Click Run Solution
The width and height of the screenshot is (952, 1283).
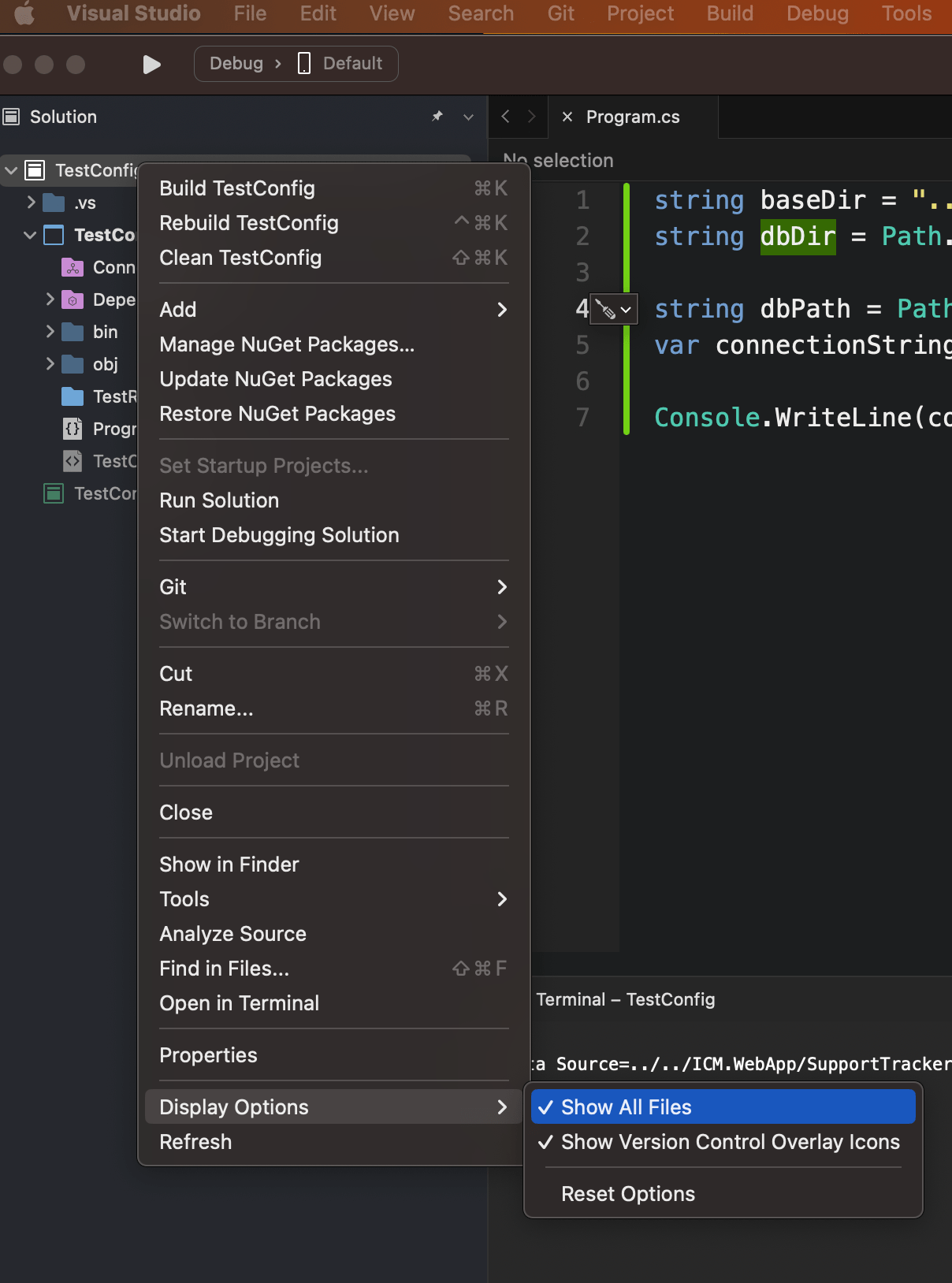(334, 500)
